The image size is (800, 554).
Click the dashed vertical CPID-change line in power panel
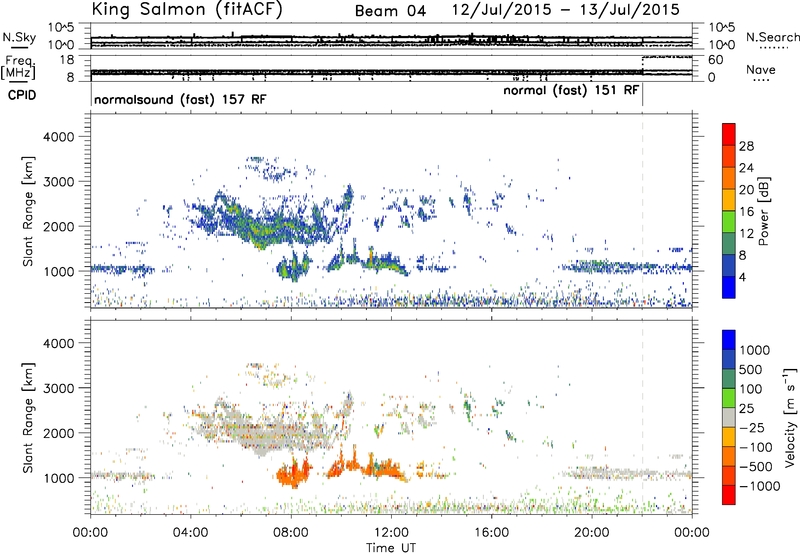(x=642, y=210)
